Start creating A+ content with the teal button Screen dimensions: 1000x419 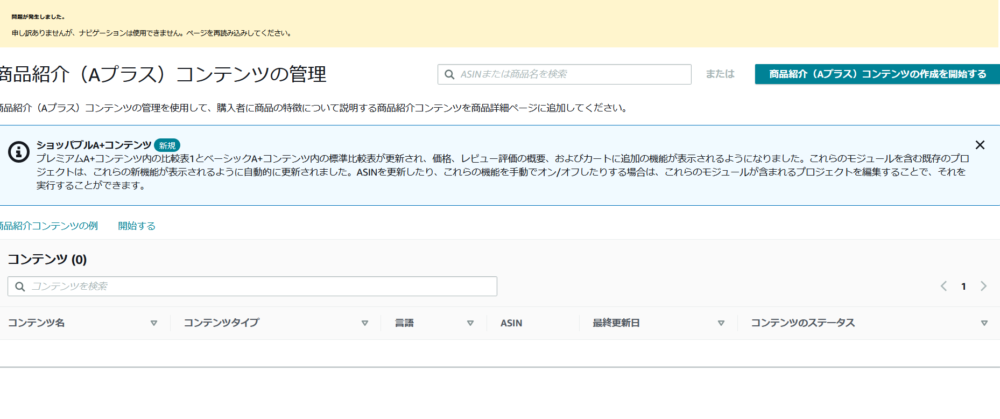[x=875, y=74]
